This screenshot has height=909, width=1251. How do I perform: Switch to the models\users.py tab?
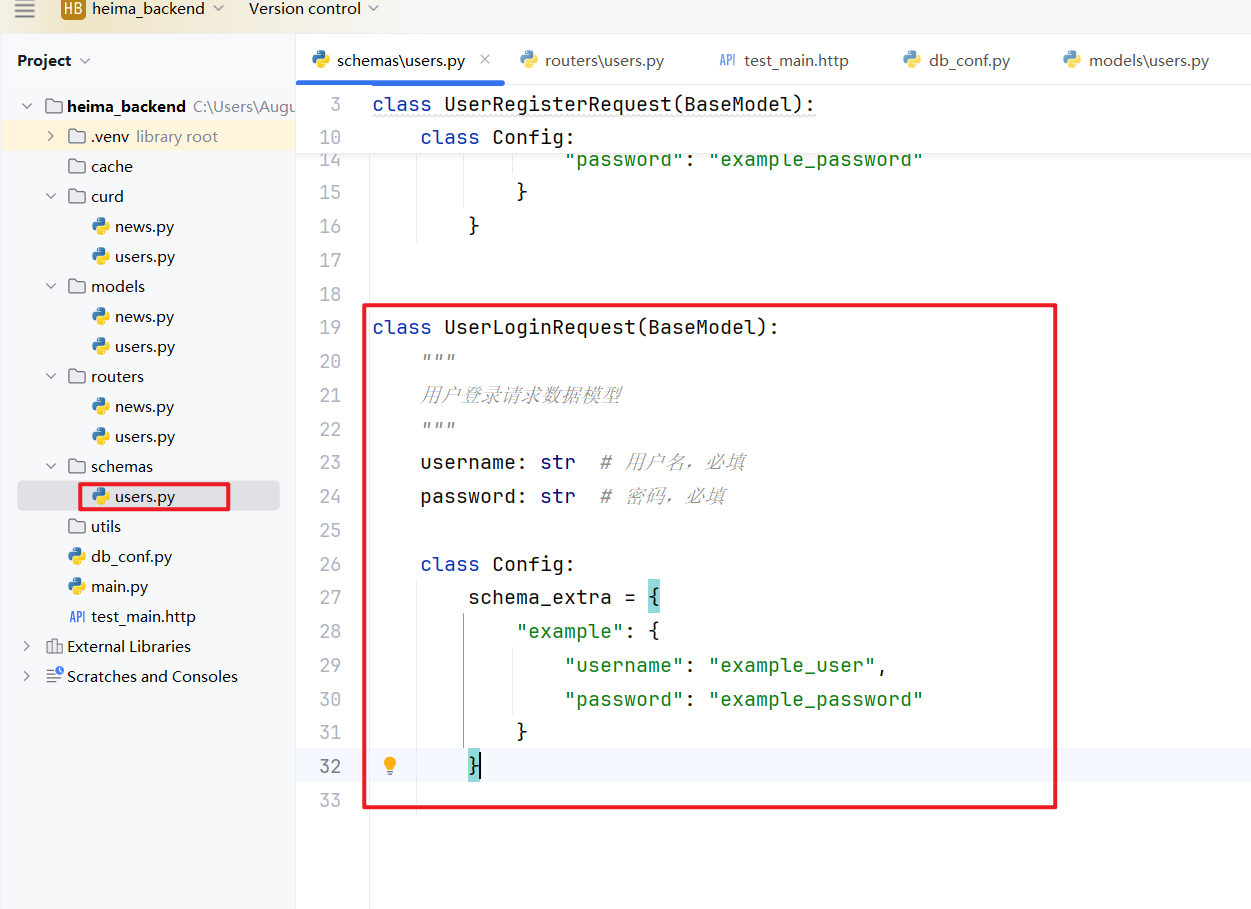pos(1147,61)
